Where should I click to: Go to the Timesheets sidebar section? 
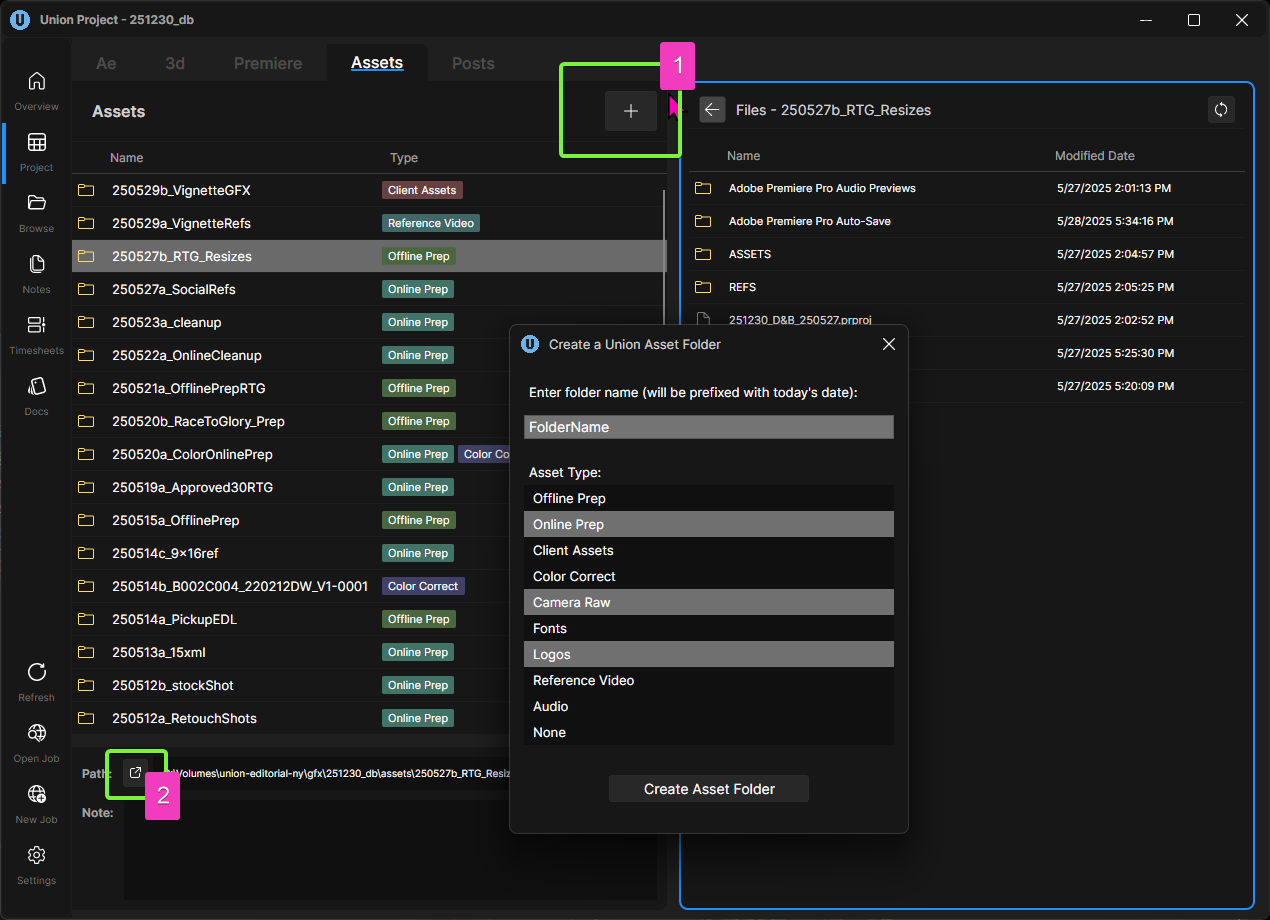[36, 334]
